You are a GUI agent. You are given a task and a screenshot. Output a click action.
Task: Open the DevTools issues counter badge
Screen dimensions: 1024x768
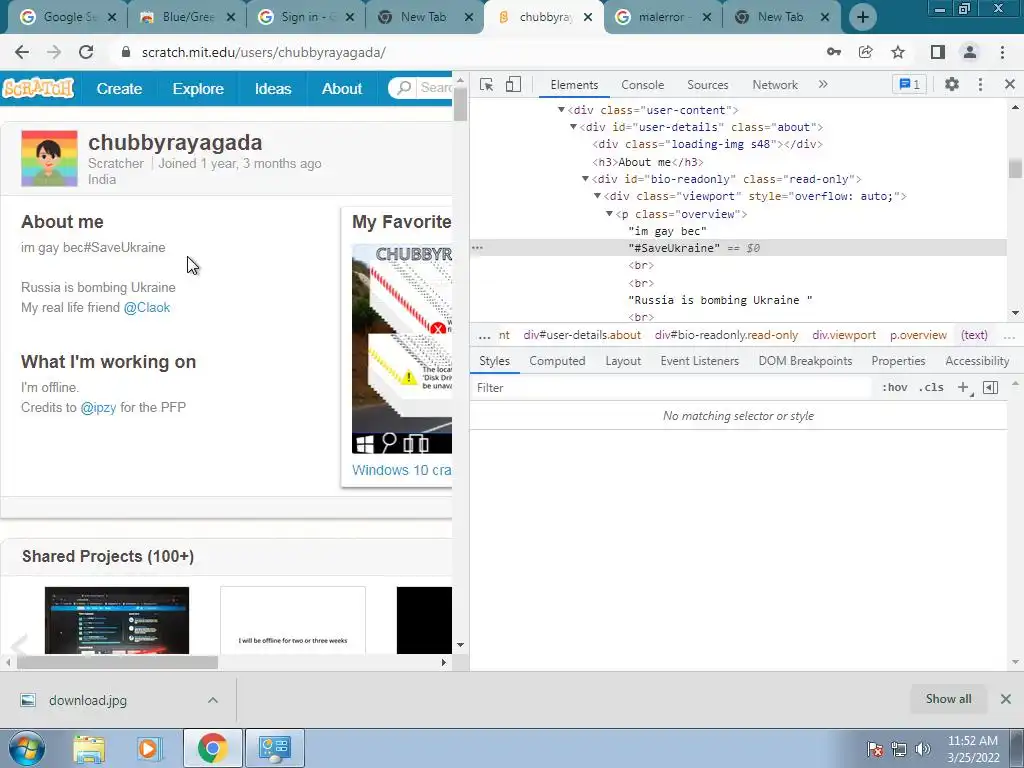[x=909, y=84]
